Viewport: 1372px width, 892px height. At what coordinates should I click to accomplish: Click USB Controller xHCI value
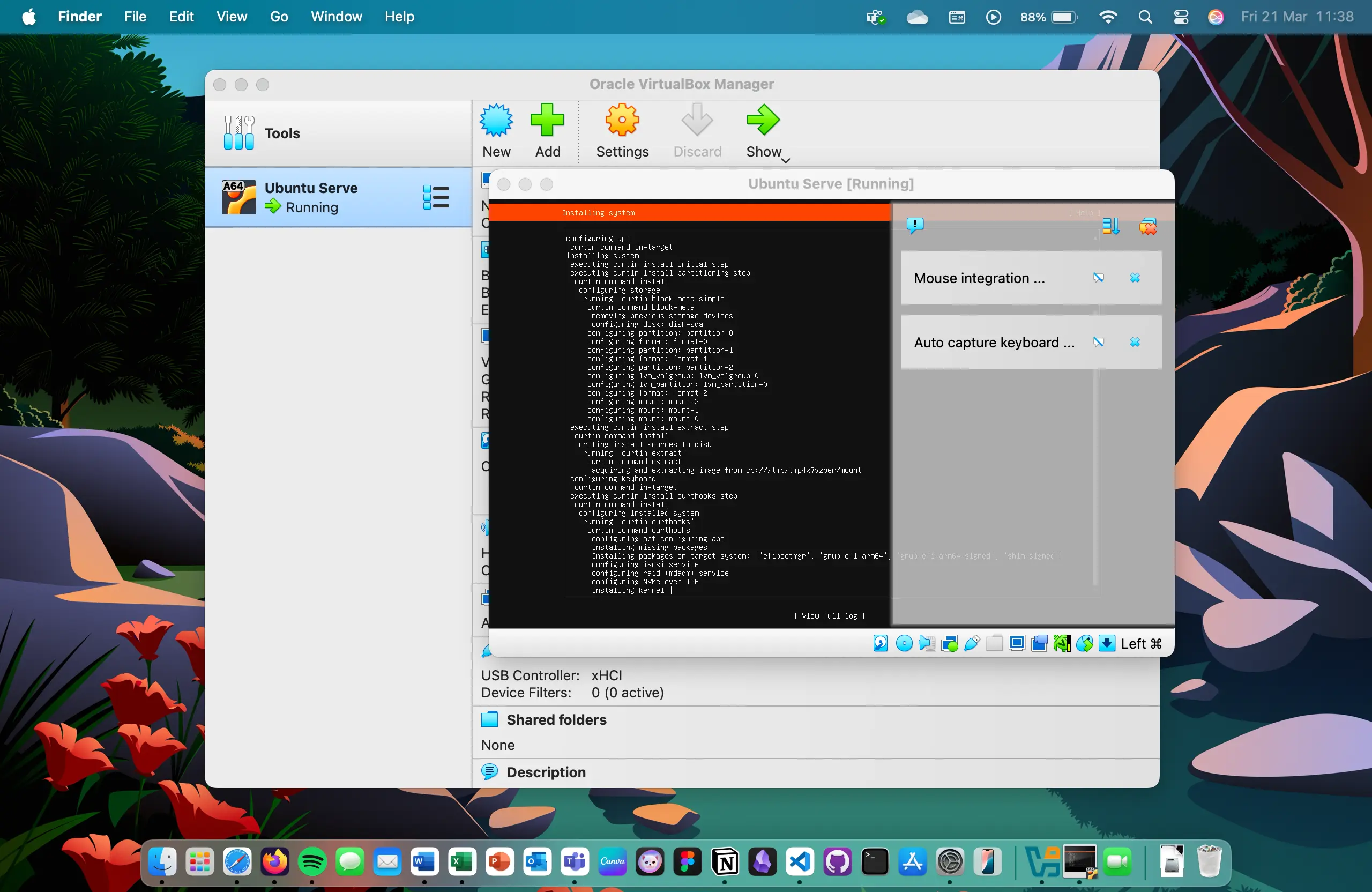tap(607, 675)
